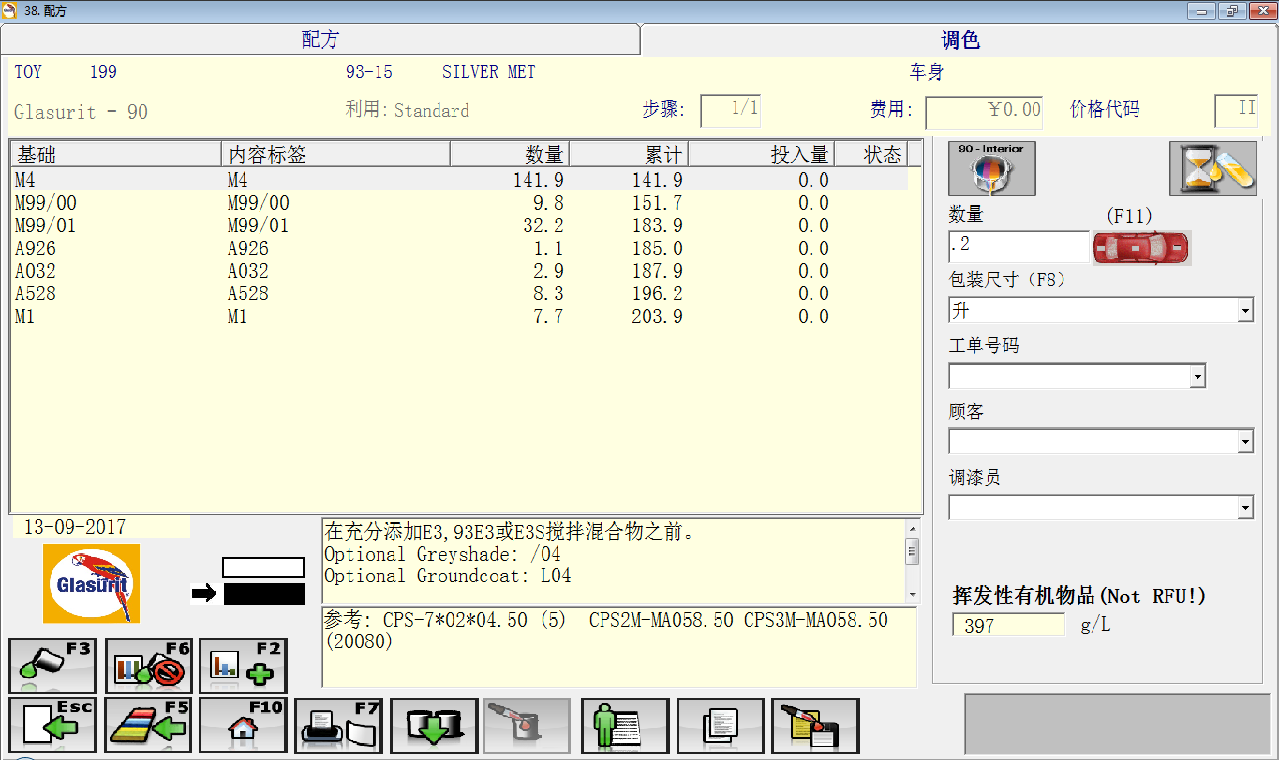Click the 数量 column header in the table
Screen dimensions: 1280x761
point(510,154)
